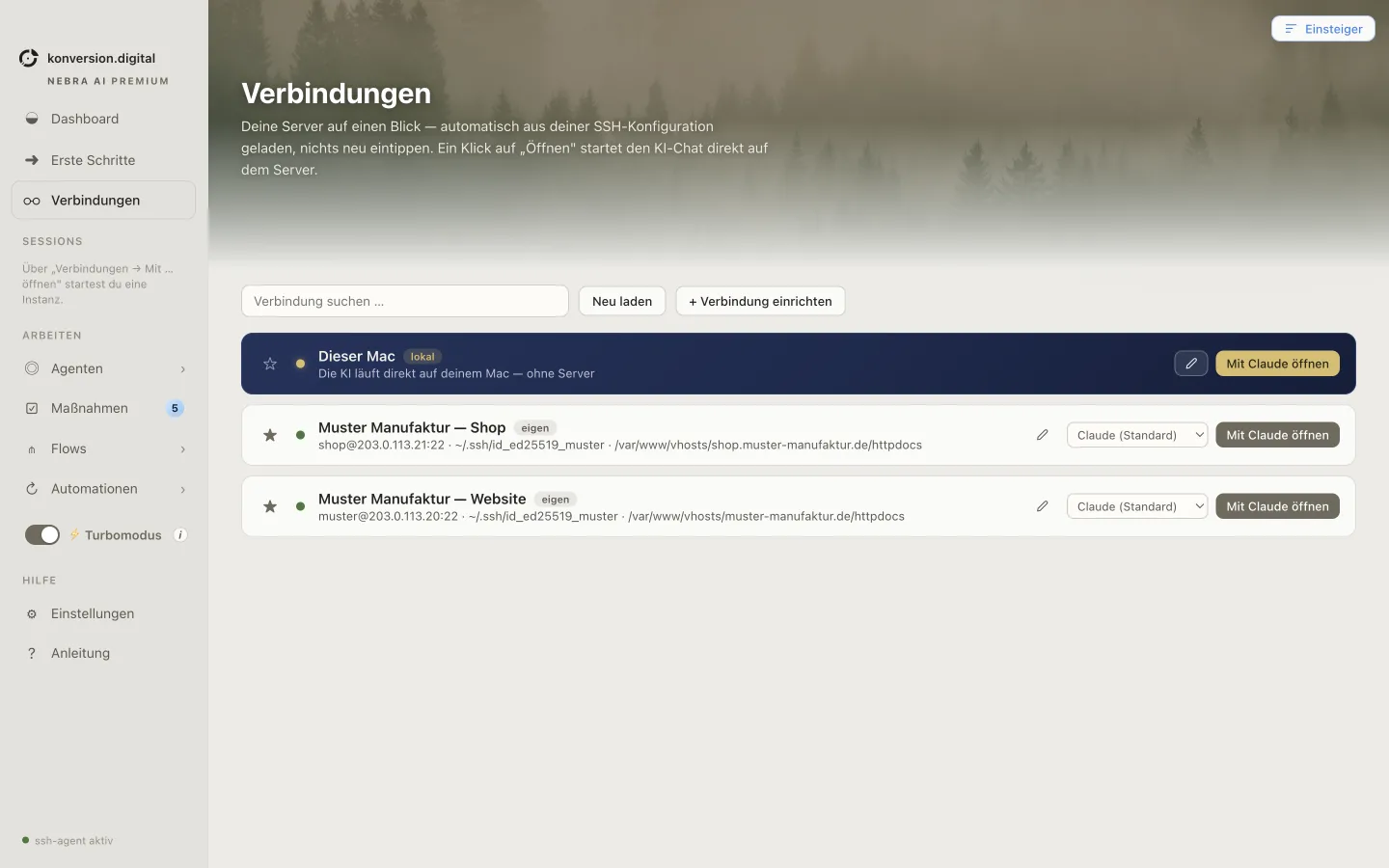This screenshot has width=1389, height=868.
Task: Click the konversion.digital logo icon
Action: [x=29, y=58]
